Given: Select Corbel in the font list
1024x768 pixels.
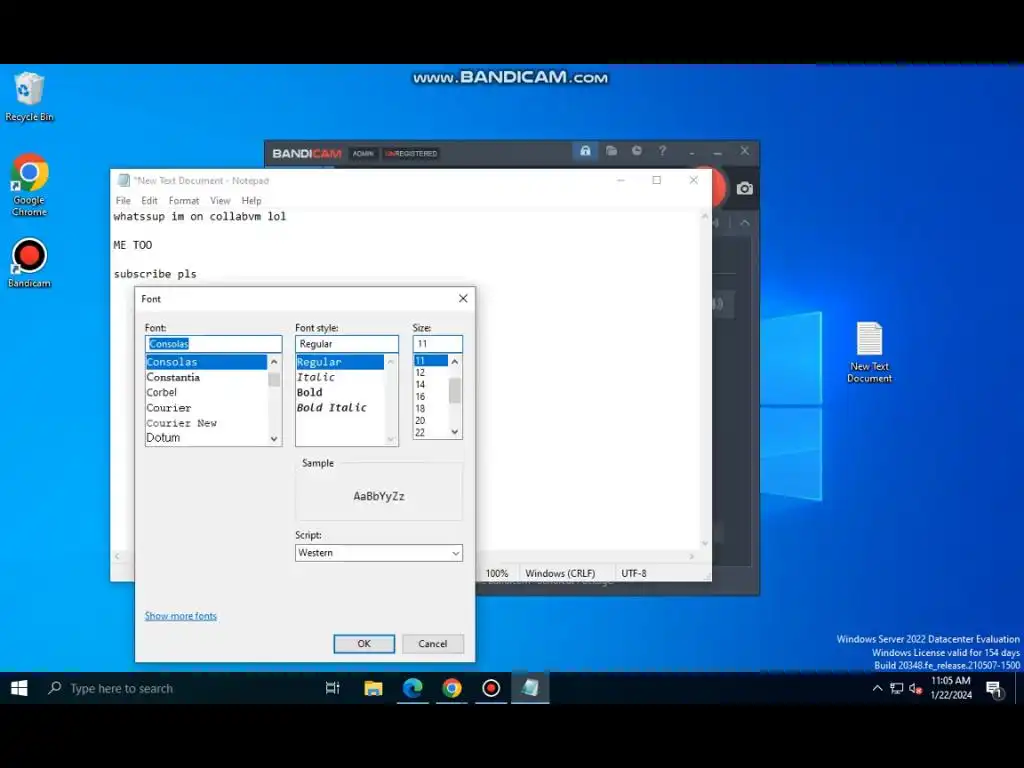Looking at the screenshot, I should (206, 392).
